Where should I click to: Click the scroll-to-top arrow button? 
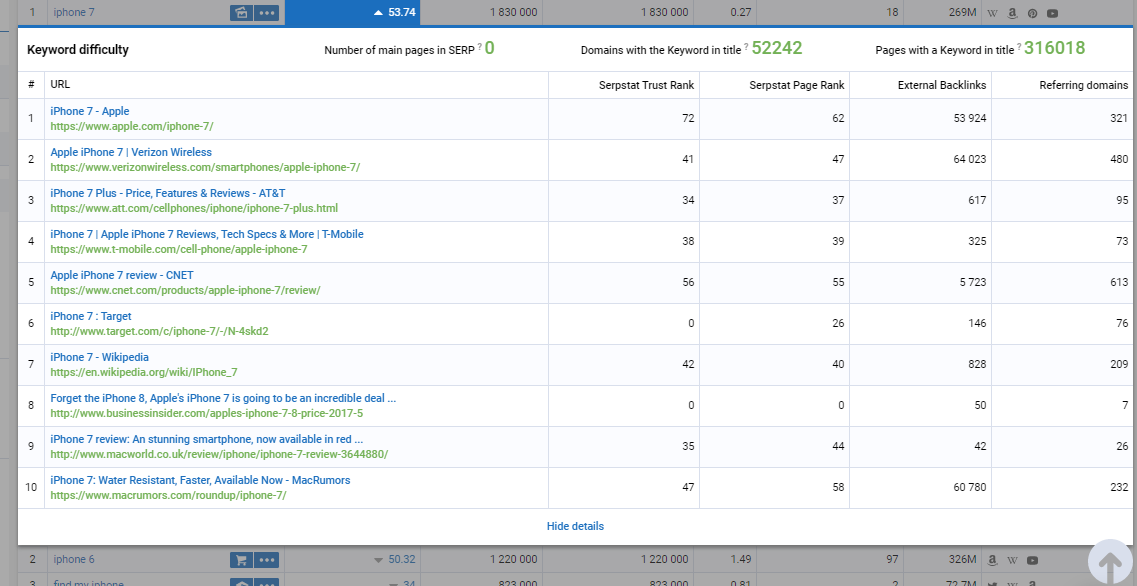click(1110, 562)
